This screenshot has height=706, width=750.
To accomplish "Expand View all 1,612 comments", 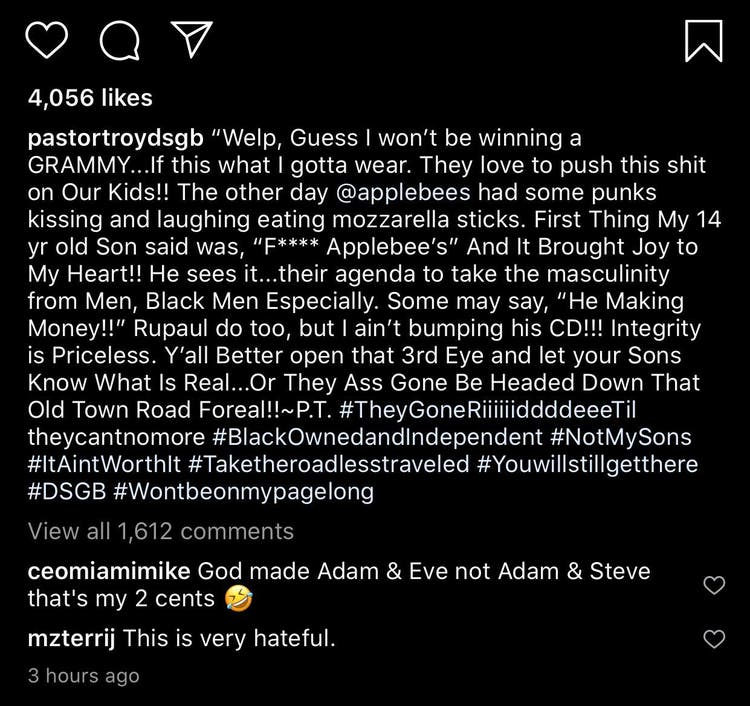I will [161, 531].
